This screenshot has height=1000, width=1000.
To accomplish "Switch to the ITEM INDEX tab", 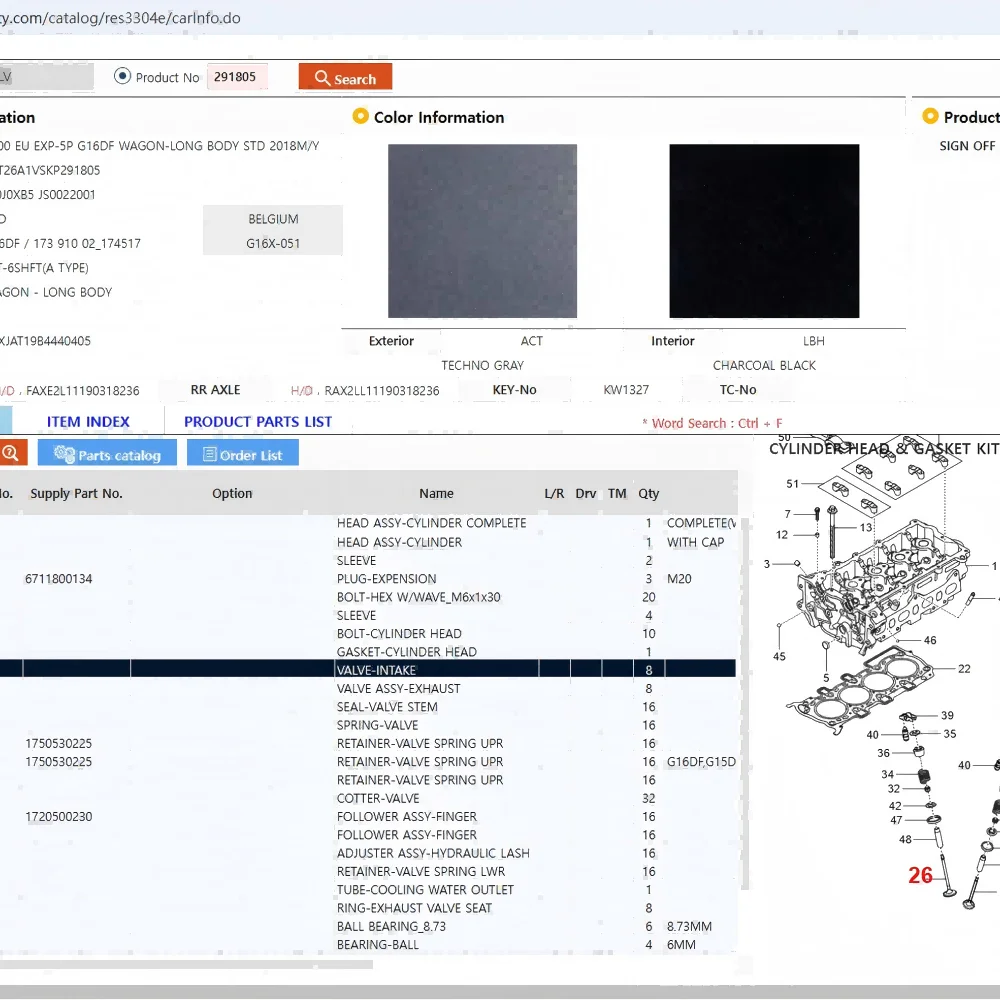I will 88,422.
